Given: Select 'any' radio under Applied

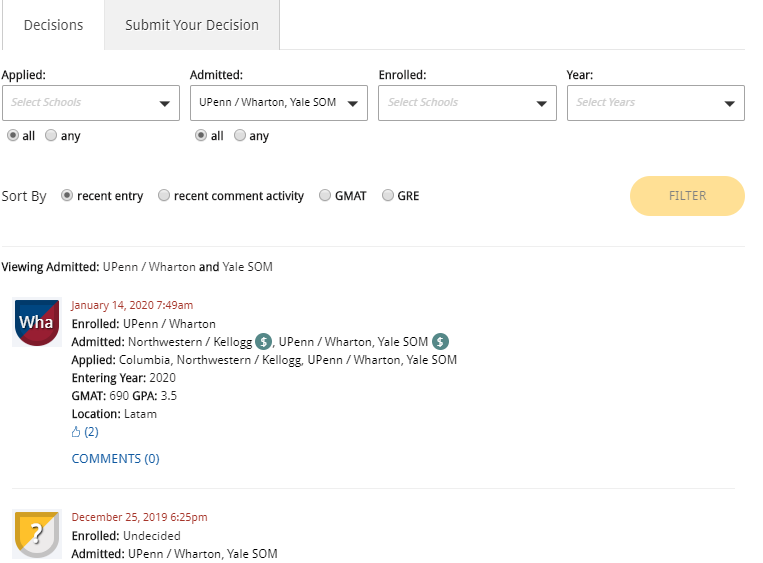Looking at the screenshot, I should [51, 135].
